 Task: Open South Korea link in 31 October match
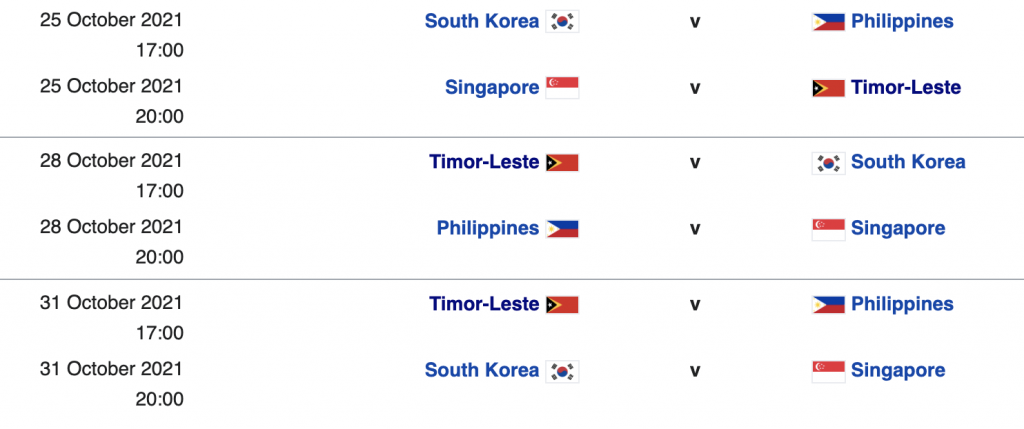point(482,370)
